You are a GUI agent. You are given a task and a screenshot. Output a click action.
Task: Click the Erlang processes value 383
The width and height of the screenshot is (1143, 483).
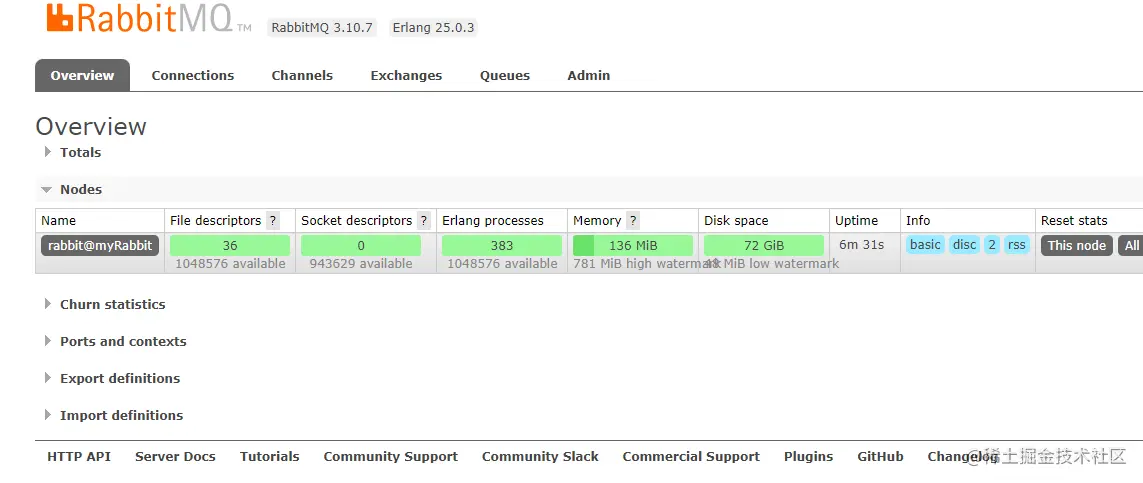(x=502, y=246)
